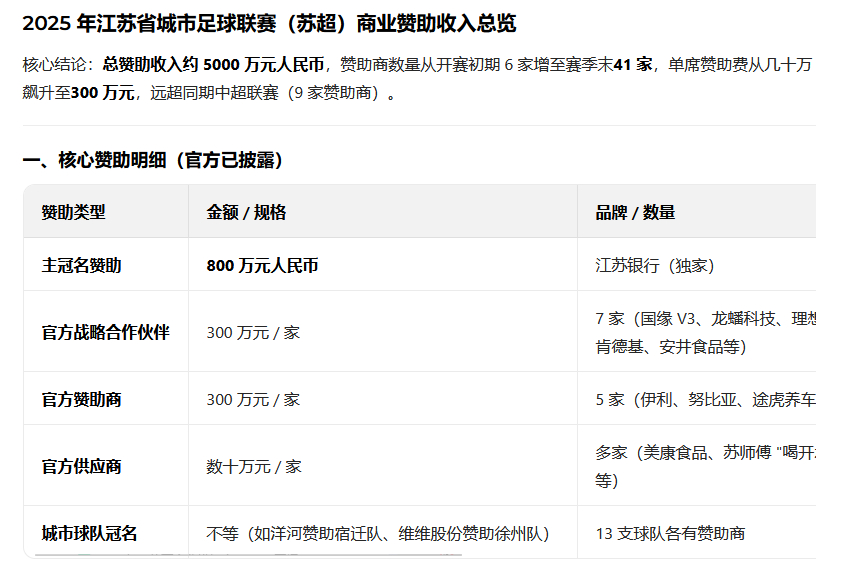Click the row label 官方赞助商
The width and height of the screenshot is (846, 565).
click(81, 399)
